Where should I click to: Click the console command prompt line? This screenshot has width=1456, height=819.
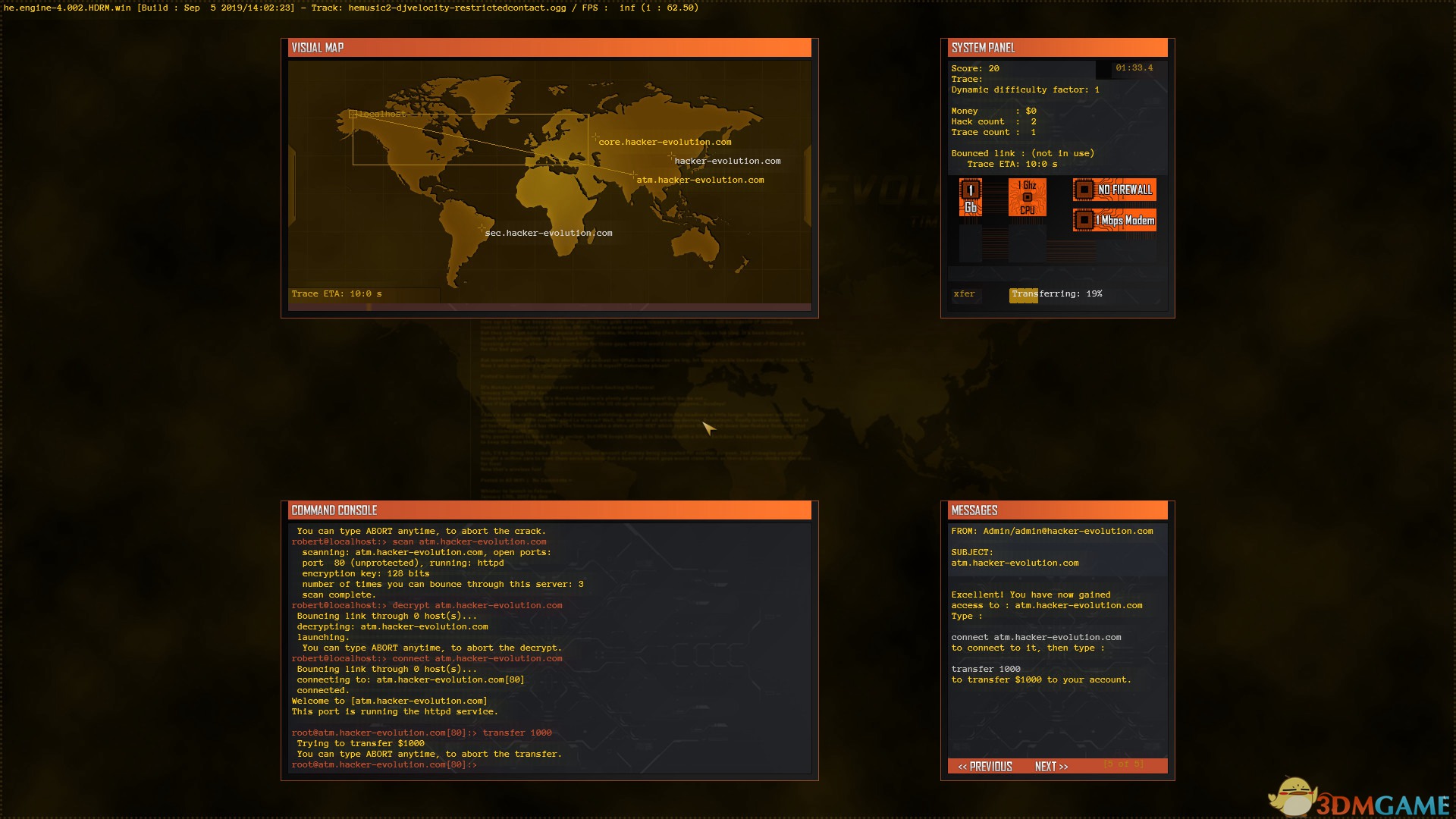[384, 764]
